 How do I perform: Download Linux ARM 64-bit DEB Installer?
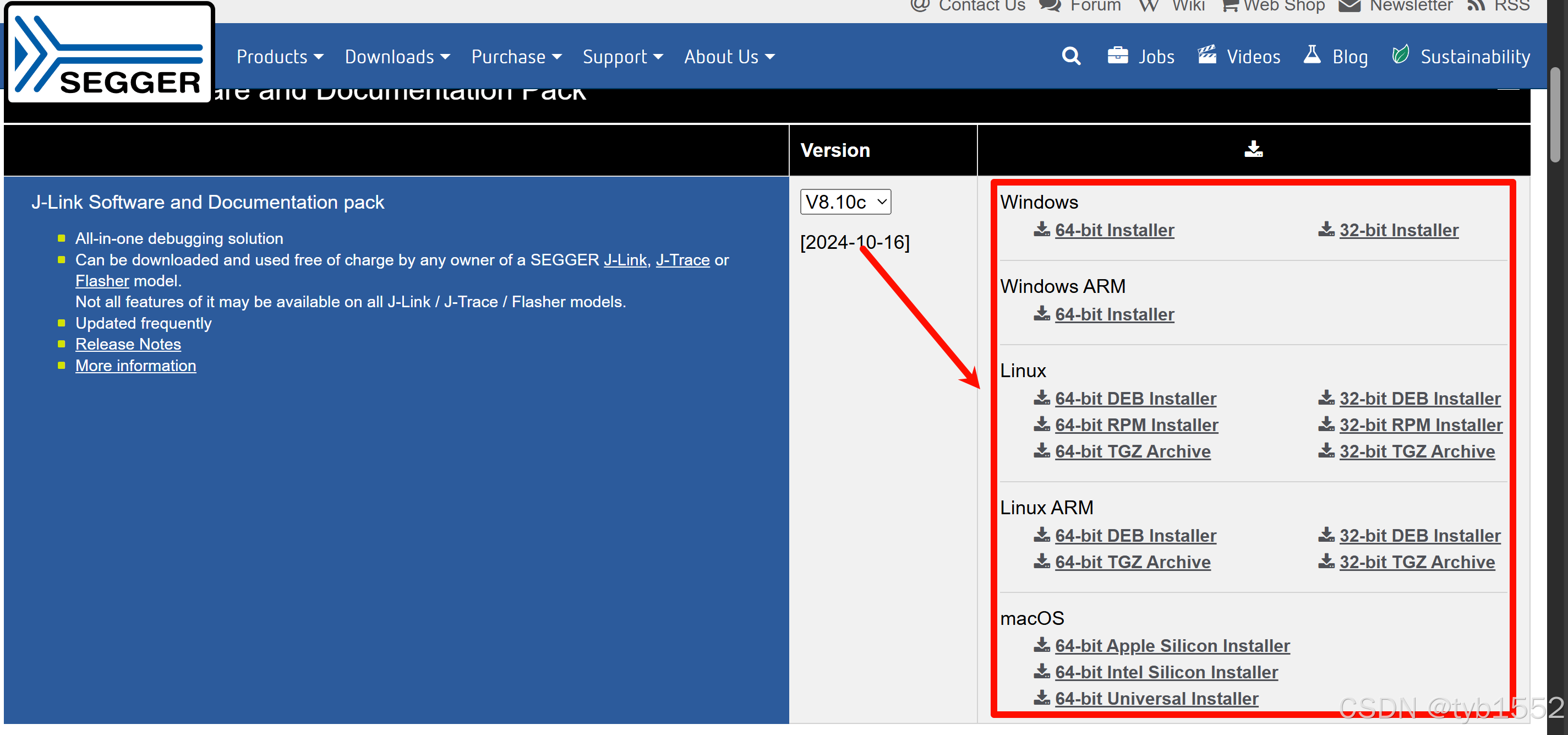point(1135,535)
